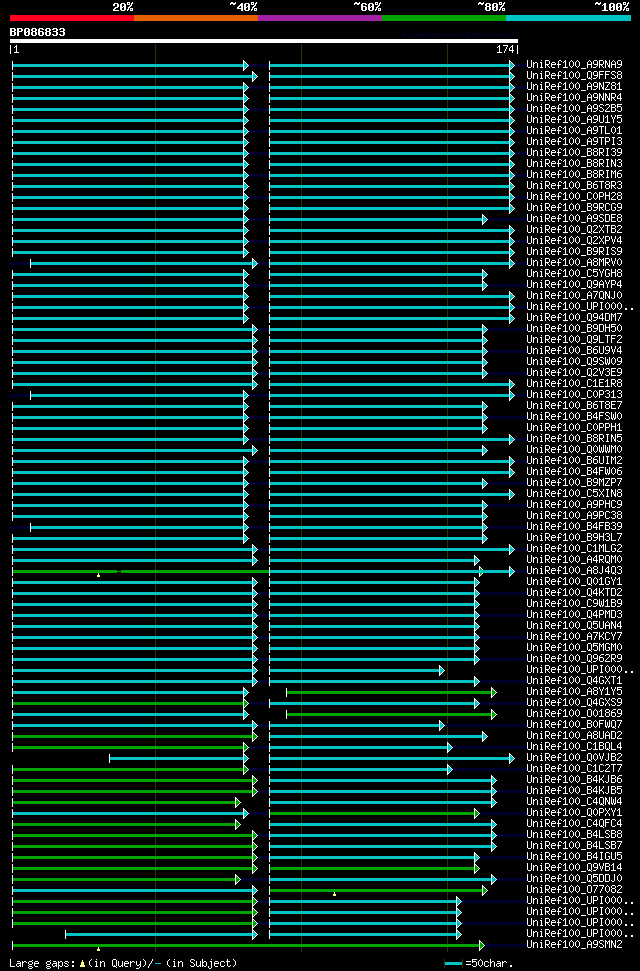Select UniRef100_O77082 label
Screen dimensions: 640x971
coord(574,890)
